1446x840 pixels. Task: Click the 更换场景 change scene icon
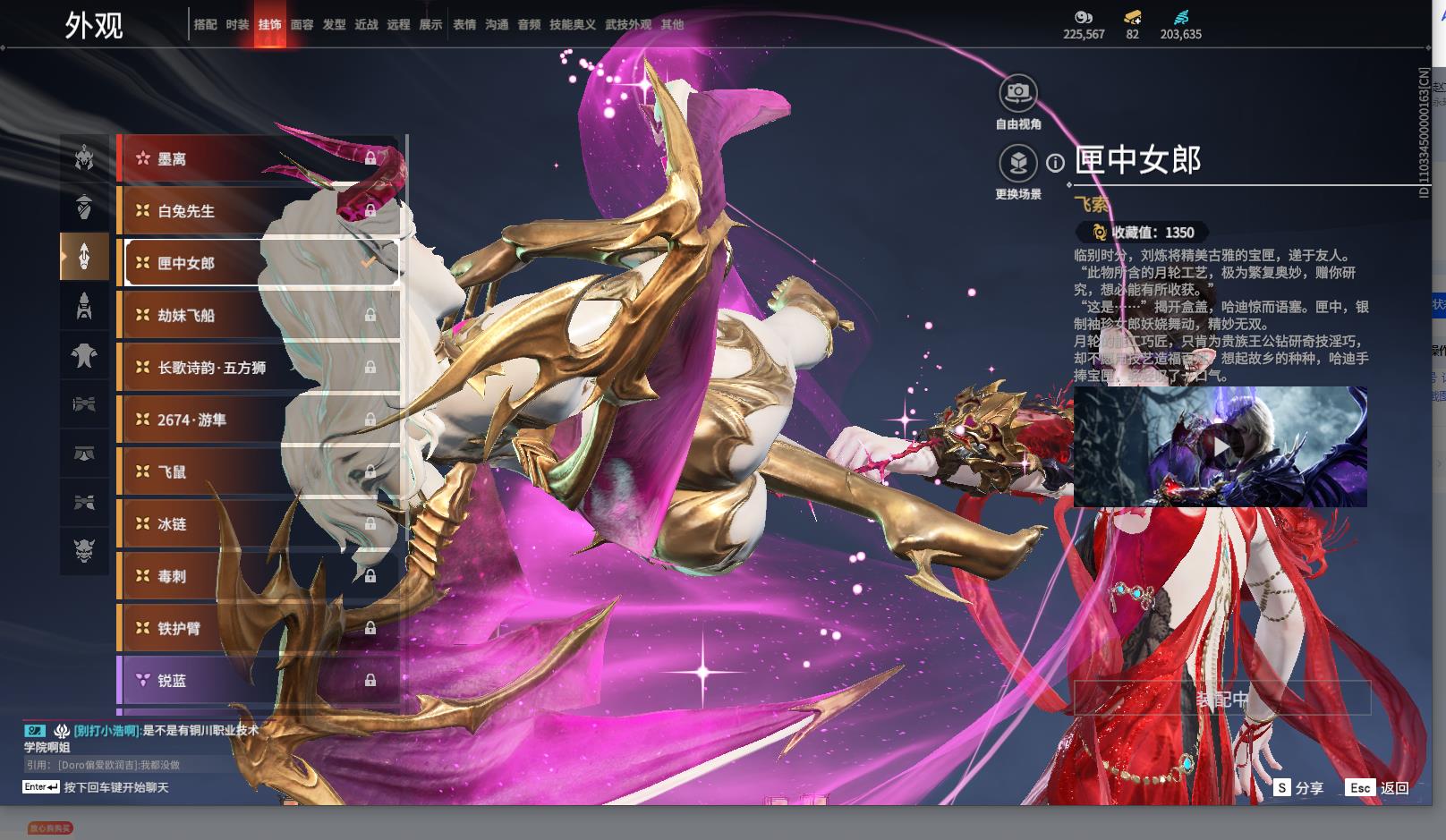coord(1017,164)
